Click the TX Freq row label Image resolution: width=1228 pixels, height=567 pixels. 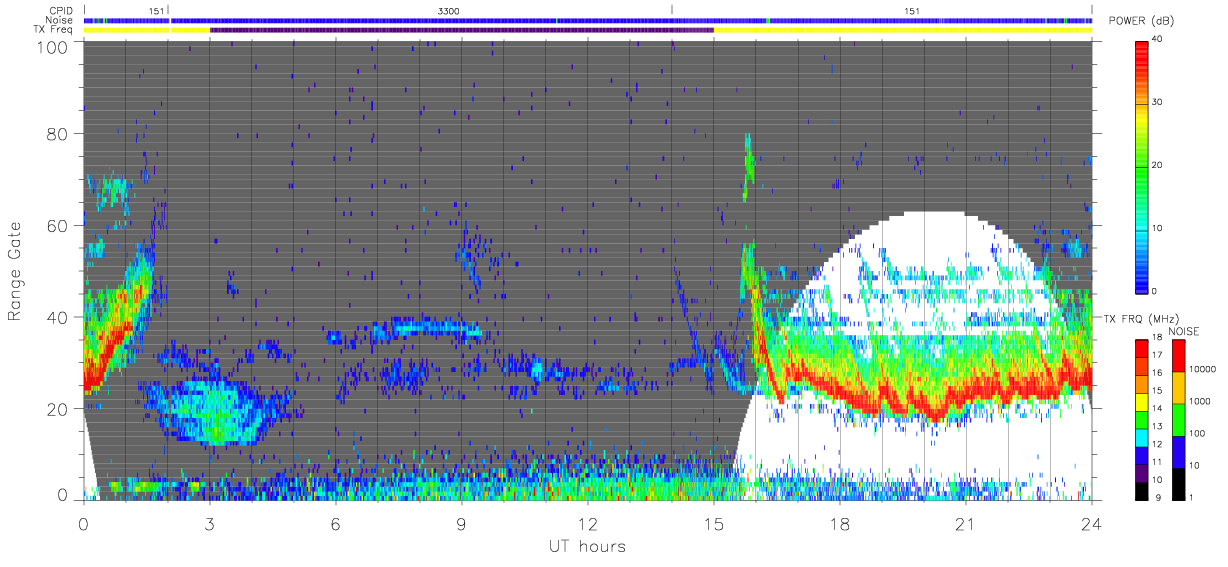[54, 30]
